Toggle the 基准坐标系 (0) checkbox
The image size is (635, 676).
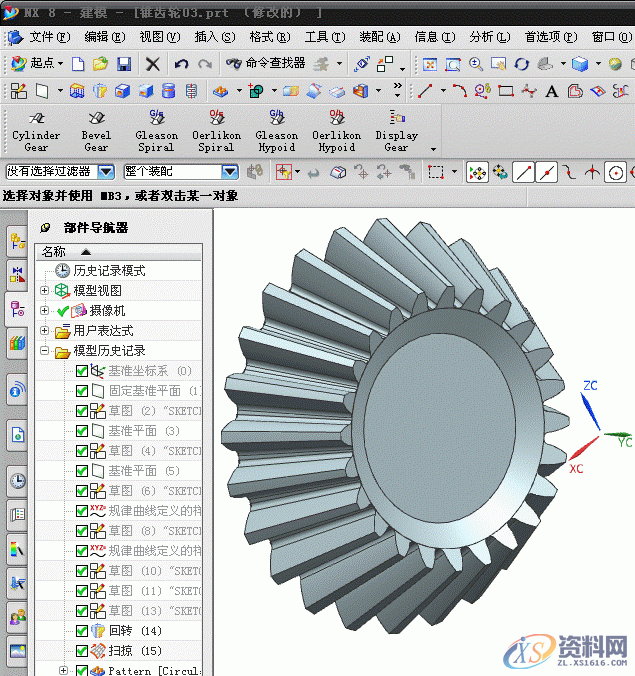pos(83,371)
